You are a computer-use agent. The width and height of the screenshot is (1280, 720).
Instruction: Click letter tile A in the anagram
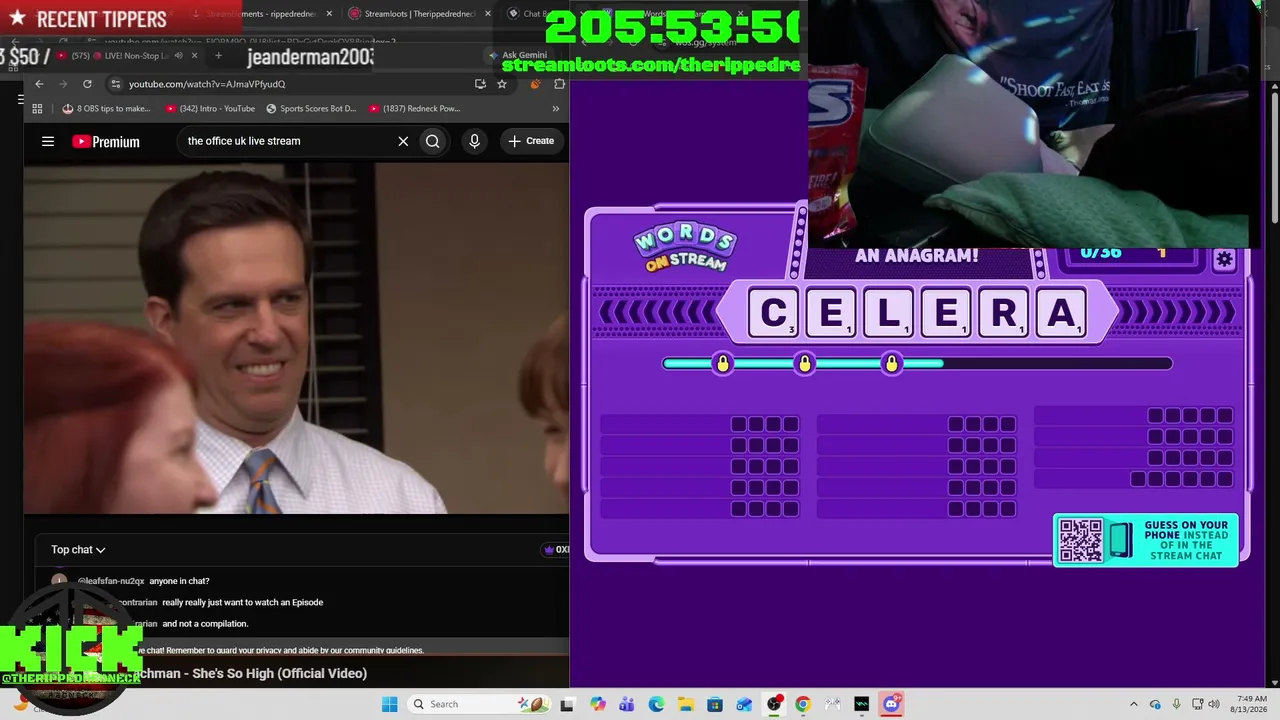coord(1060,313)
